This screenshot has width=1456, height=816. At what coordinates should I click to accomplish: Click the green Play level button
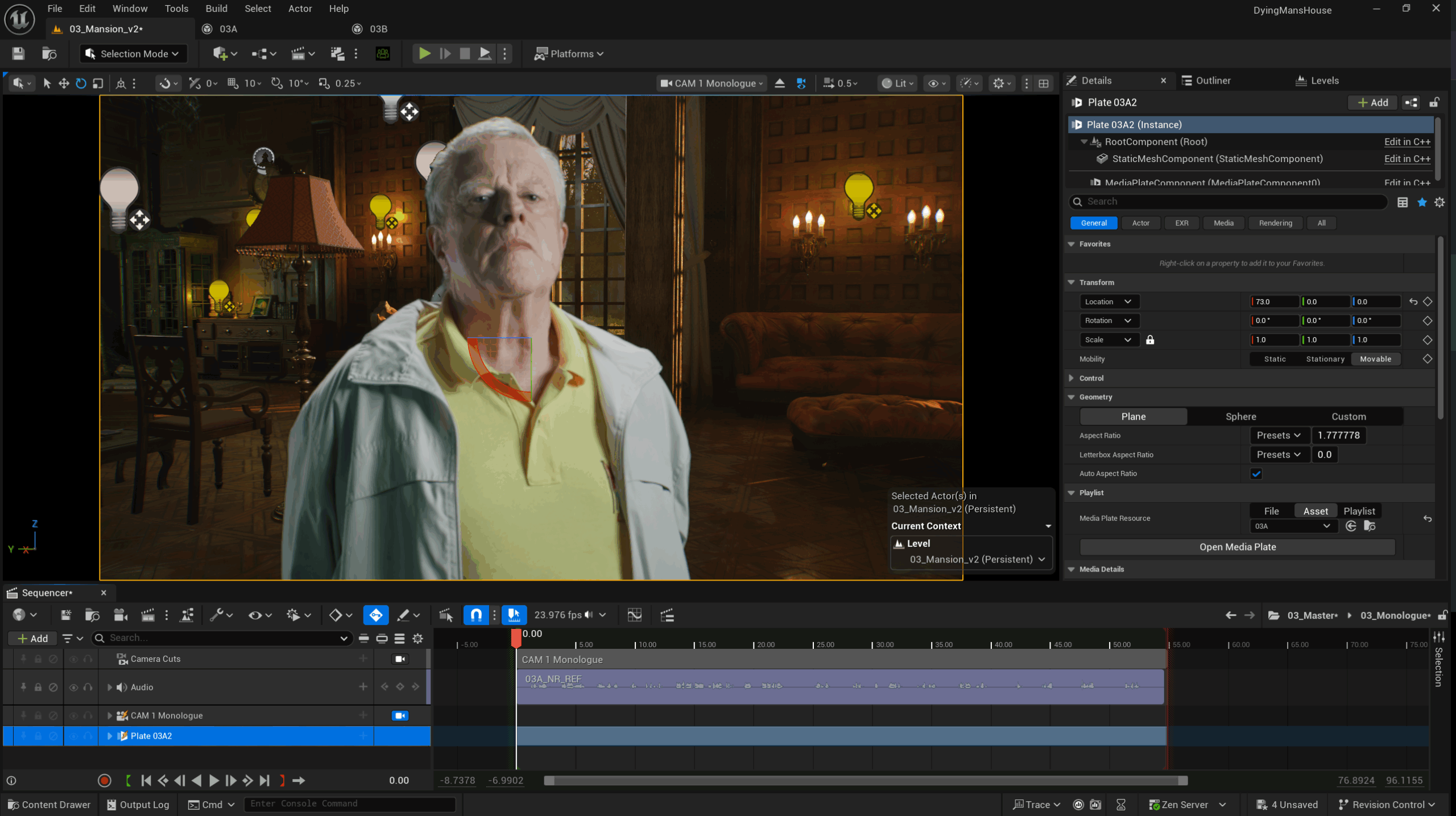(x=424, y=53)
